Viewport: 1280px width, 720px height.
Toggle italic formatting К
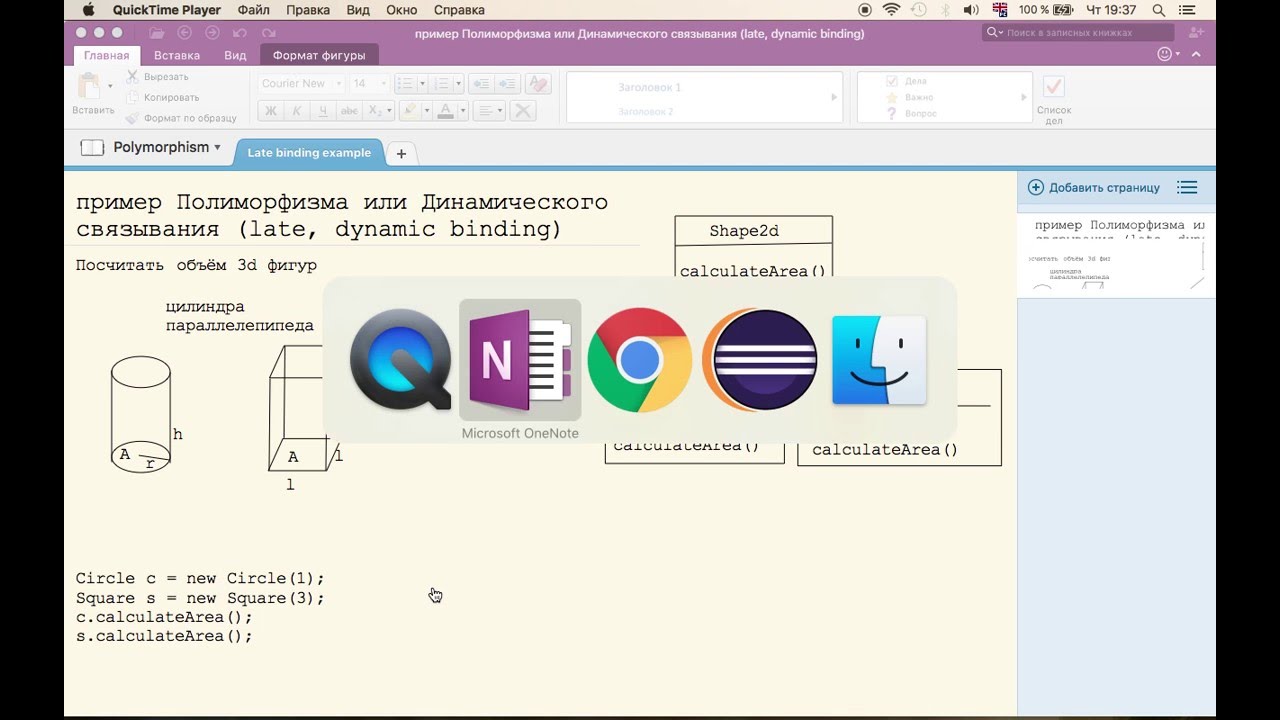pyautogui.click(x=296, y=111)
